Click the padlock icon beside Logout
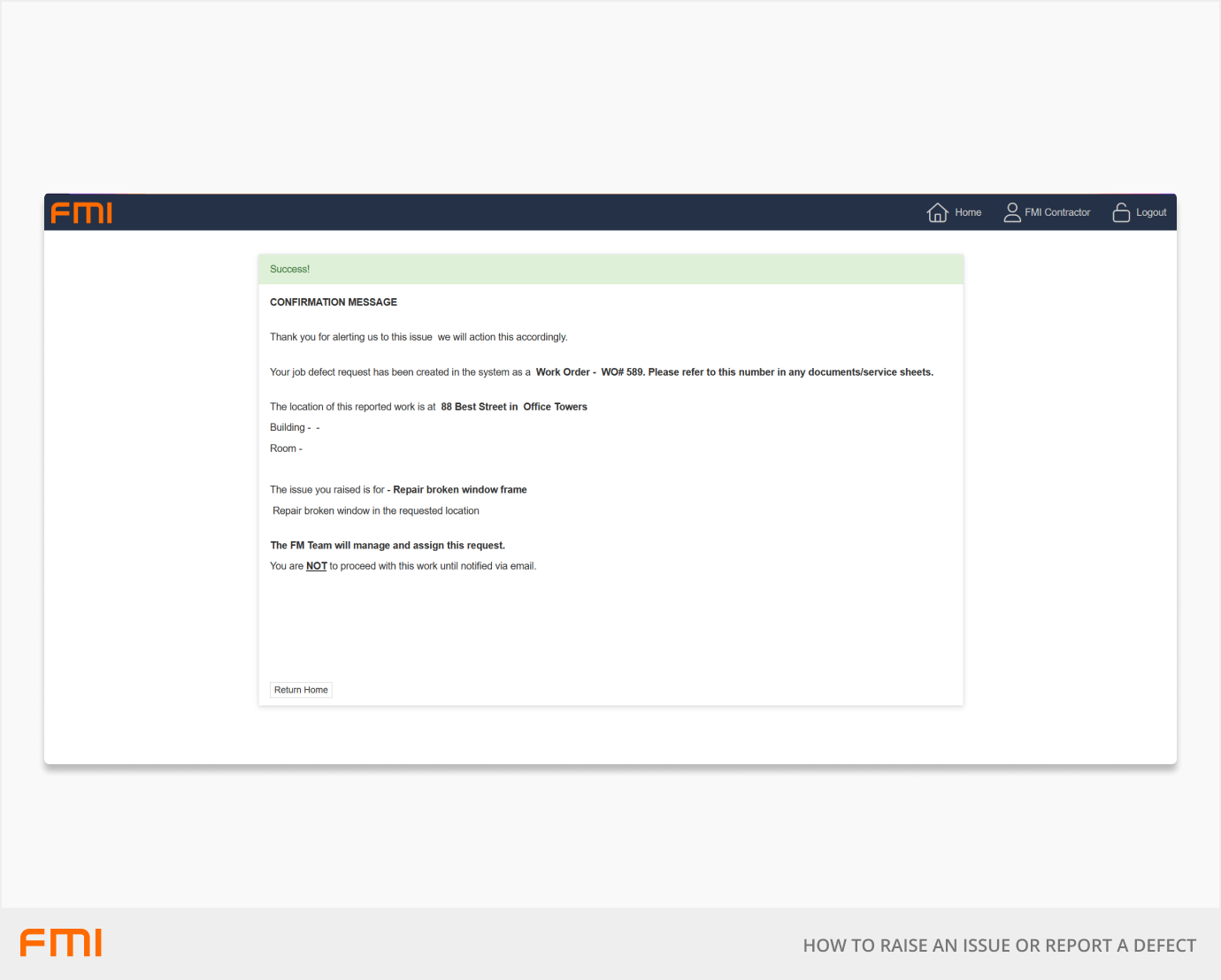Image resolution: width=1221 pixels, height=980 pixels. (x=1121, y=213)
